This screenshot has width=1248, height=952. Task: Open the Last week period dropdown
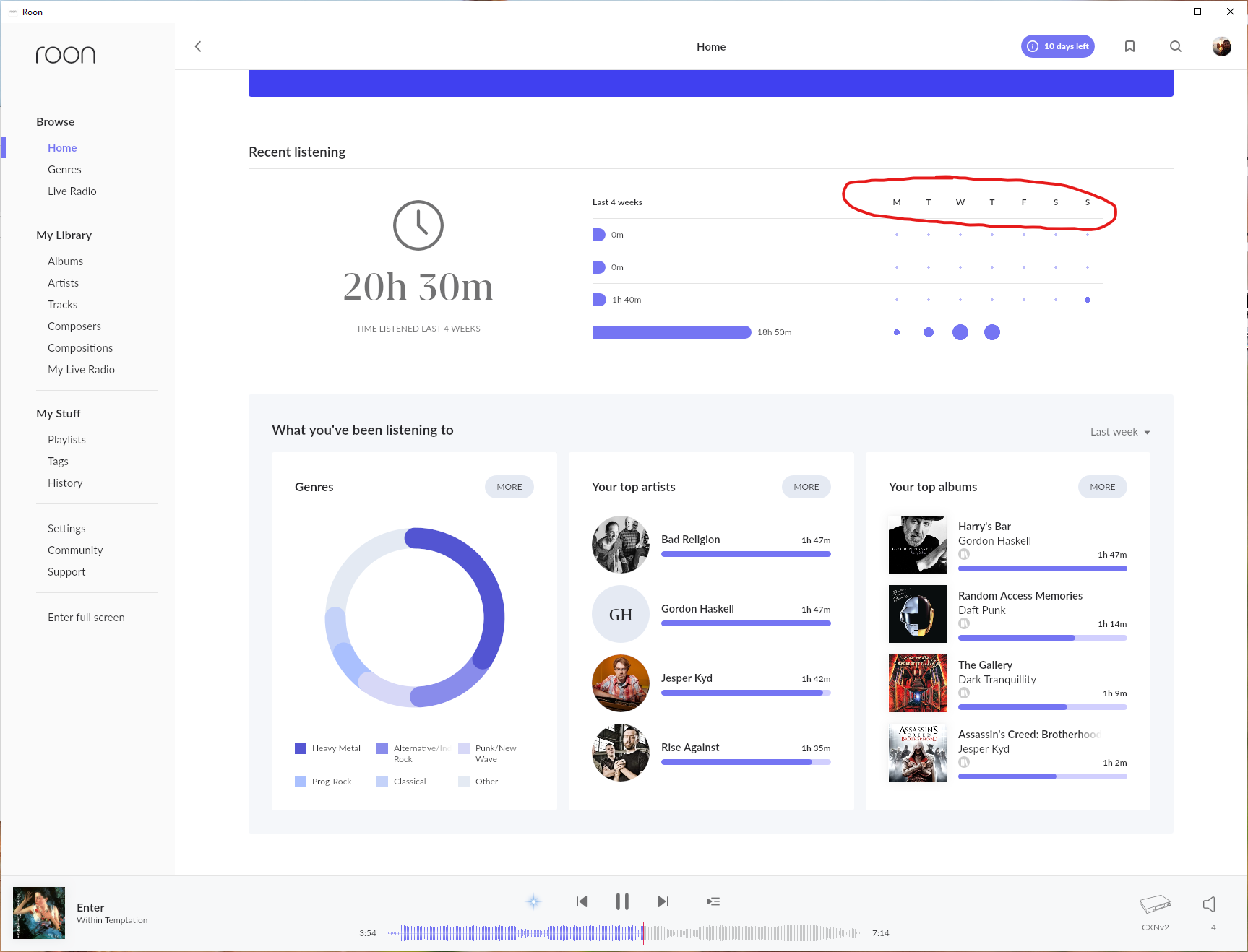coord(1120,432)
